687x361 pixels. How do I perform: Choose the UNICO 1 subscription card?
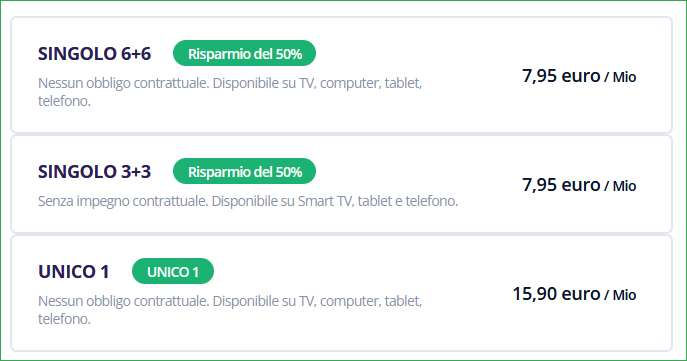click(341, 293)
